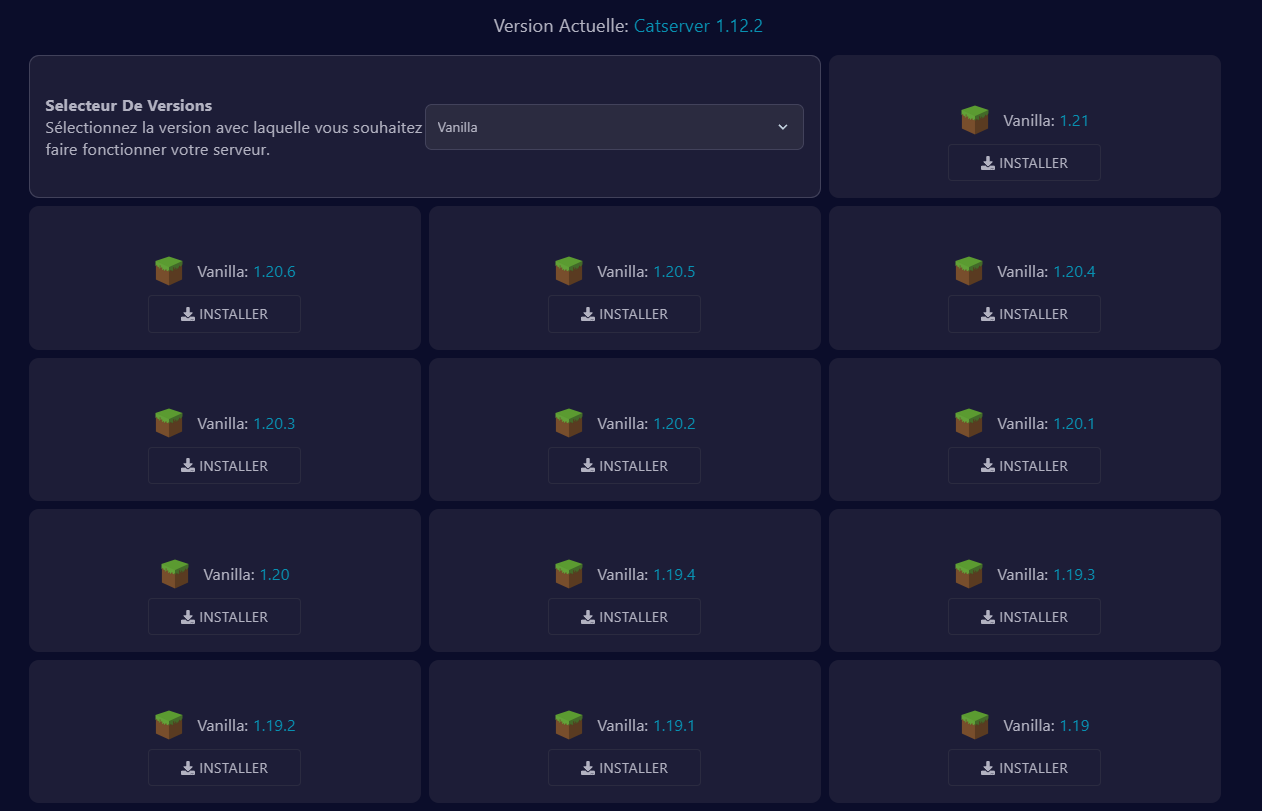This screenshot has width=1262, height=811.
Task: Click the Selecteur De Versions heading
Action: coord(129,105)
